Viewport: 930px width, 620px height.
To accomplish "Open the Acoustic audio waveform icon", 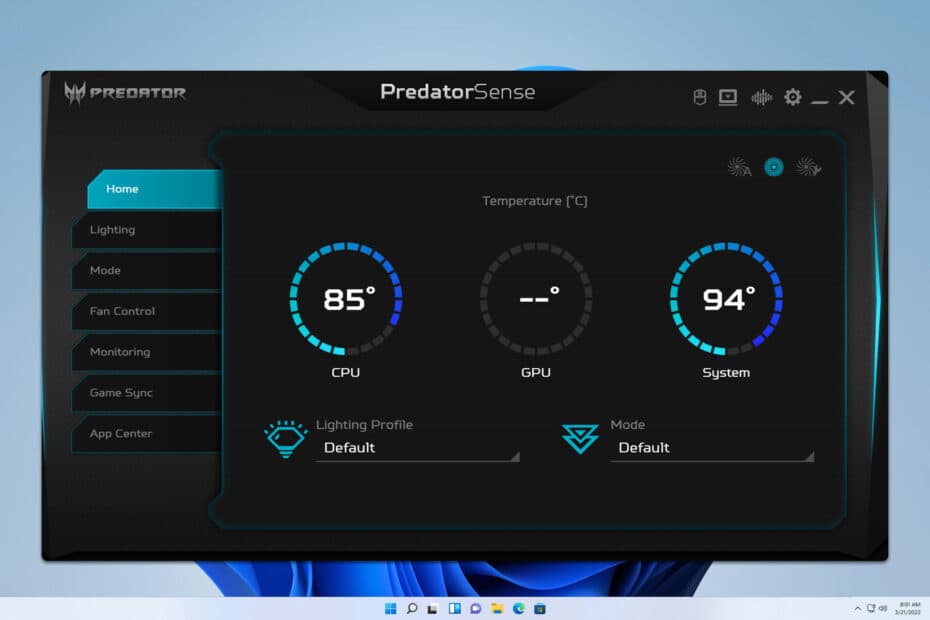I will click(x=761, y=97).
